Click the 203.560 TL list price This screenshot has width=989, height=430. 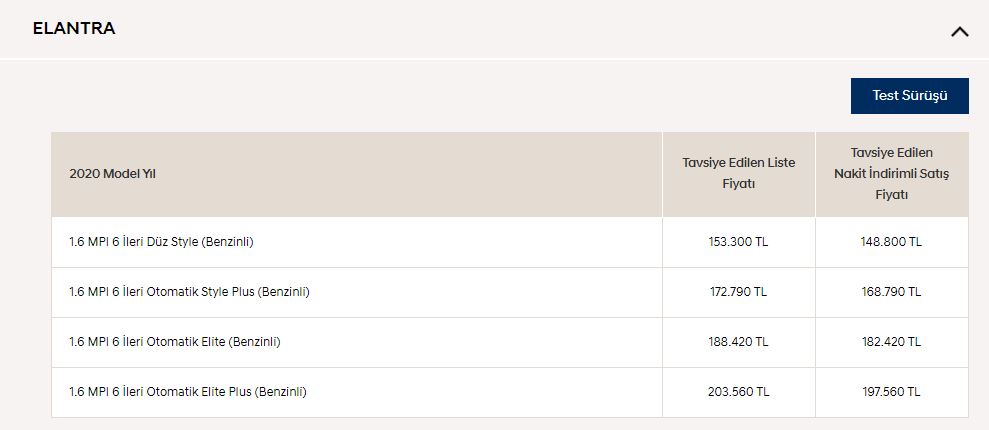(739, 392)
